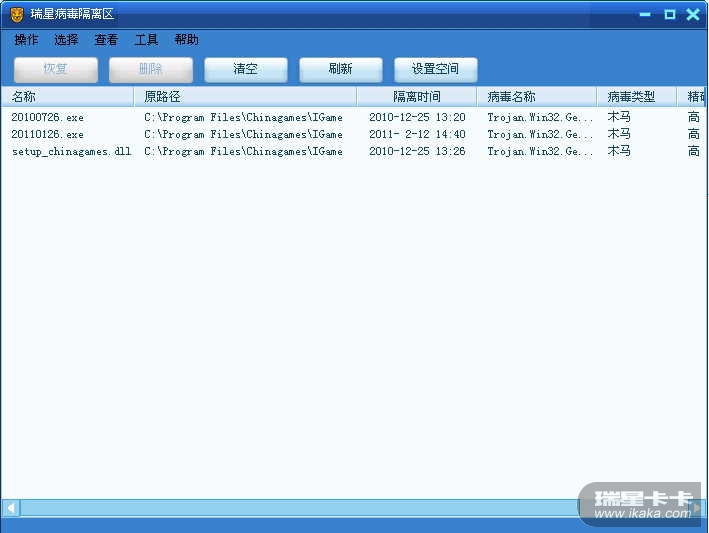
Task: Select the file 20110126.exe
Action: coord(47,134)
